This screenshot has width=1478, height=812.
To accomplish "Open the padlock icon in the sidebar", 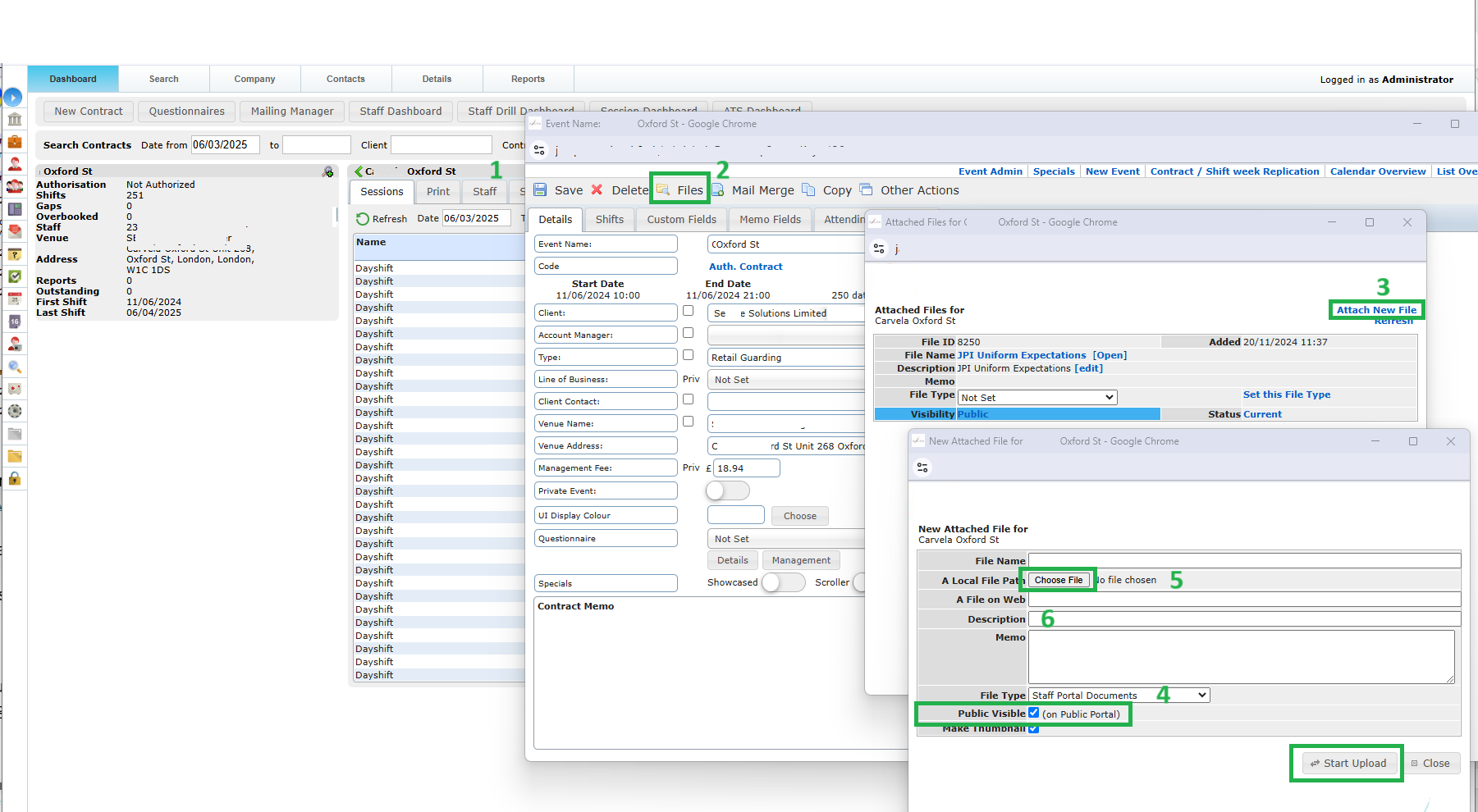I will (15, 479).
